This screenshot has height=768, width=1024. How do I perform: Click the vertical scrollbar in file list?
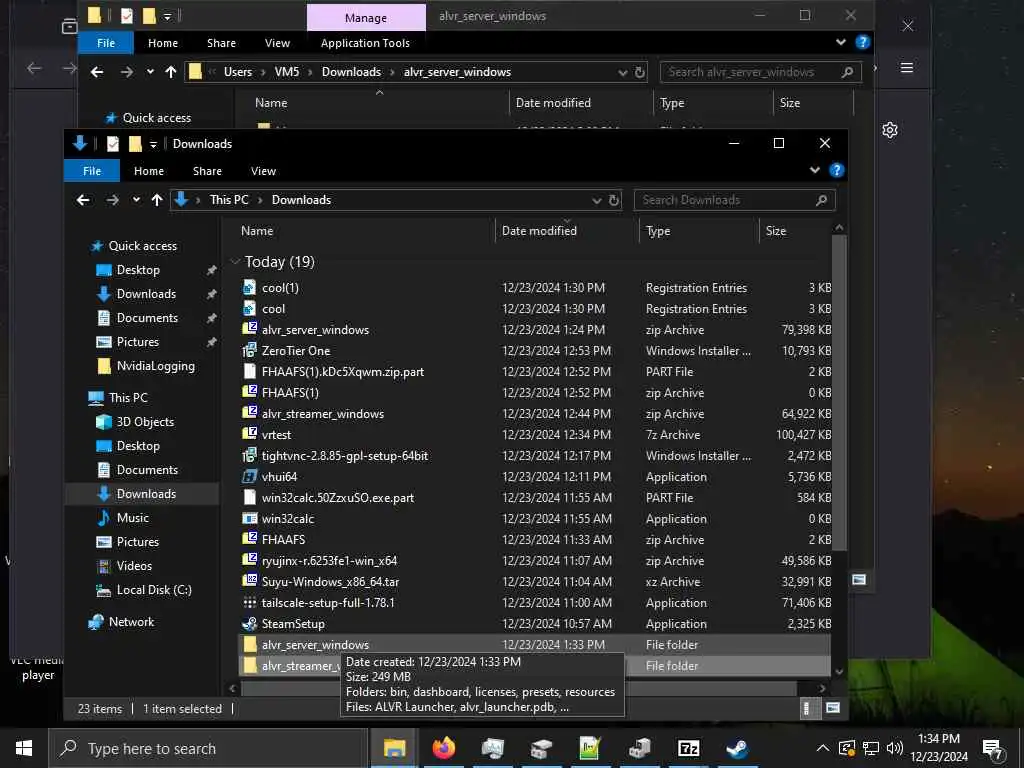tap(839, 392)
